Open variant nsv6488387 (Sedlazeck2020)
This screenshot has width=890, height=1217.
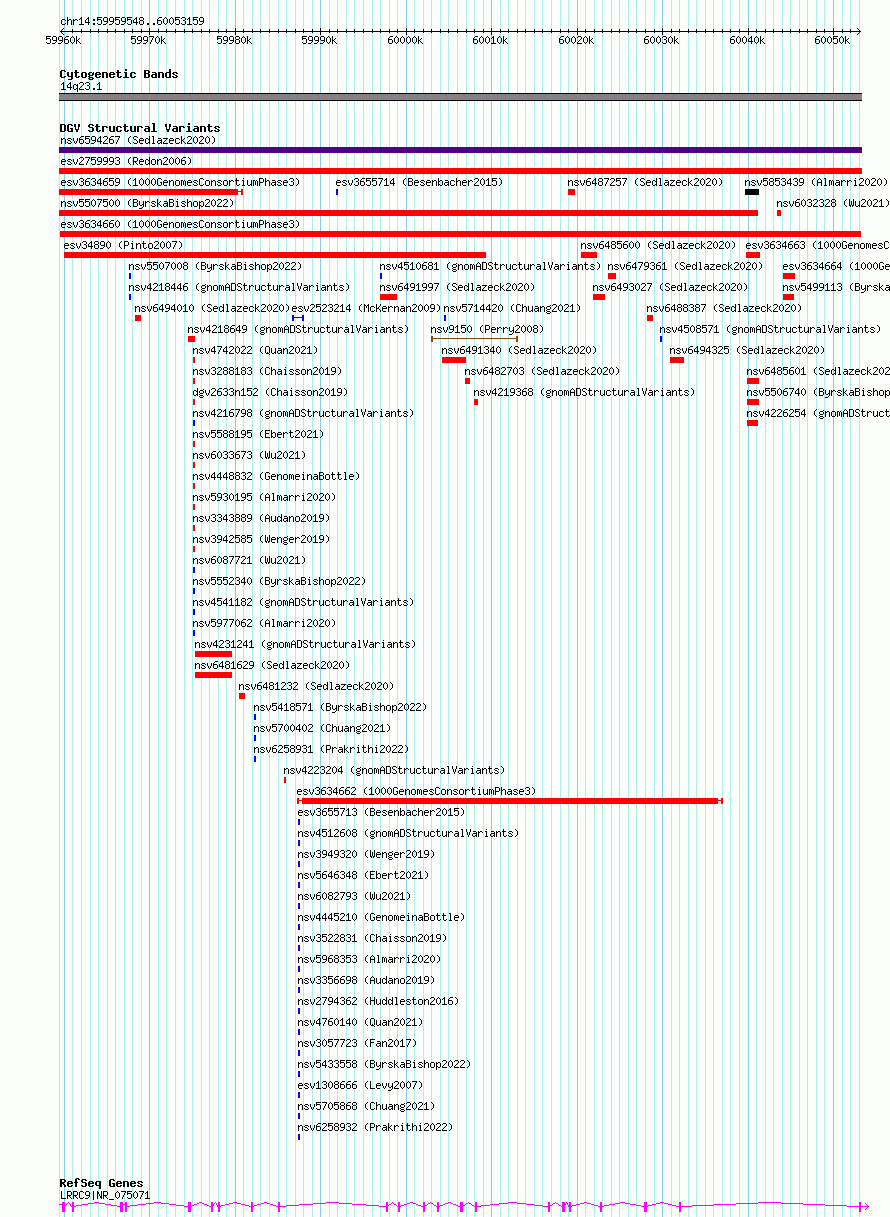724,308
